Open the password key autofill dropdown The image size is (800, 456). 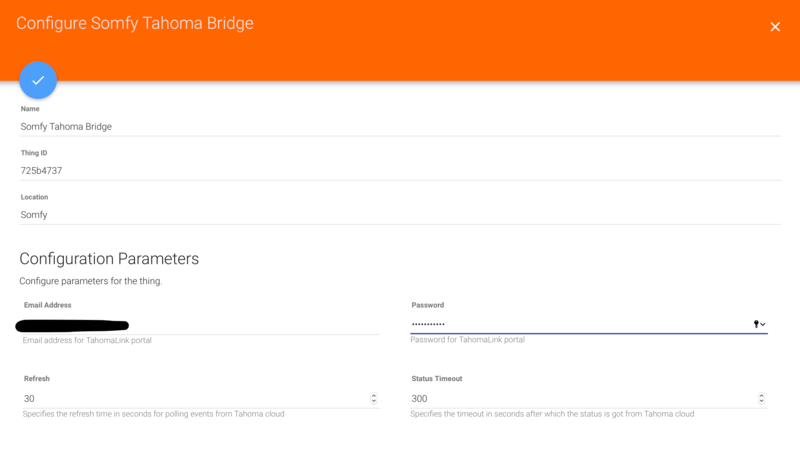[760, 324]
